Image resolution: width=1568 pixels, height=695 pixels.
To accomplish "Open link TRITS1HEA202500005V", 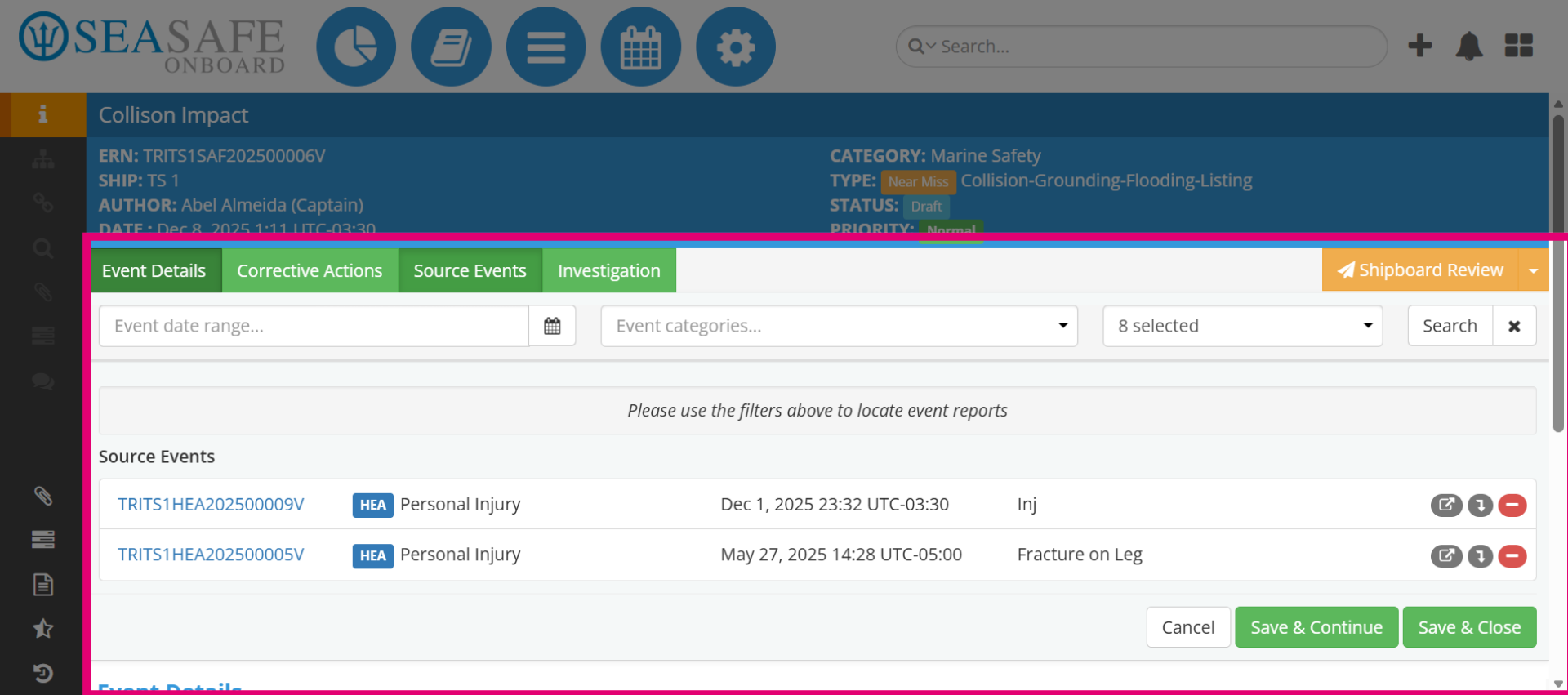I will coord(211,555).
